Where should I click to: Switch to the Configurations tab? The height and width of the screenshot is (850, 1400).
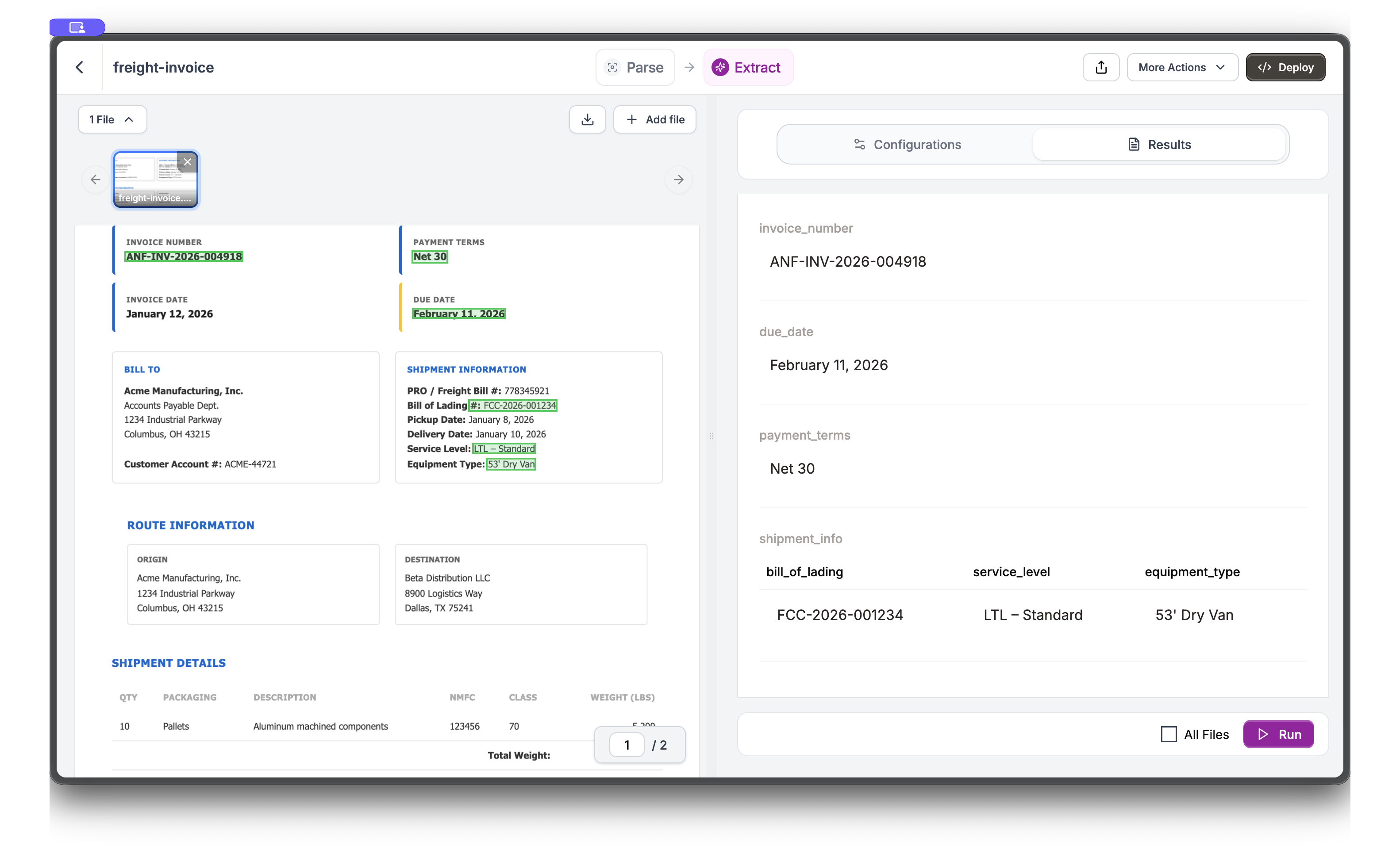907,144
